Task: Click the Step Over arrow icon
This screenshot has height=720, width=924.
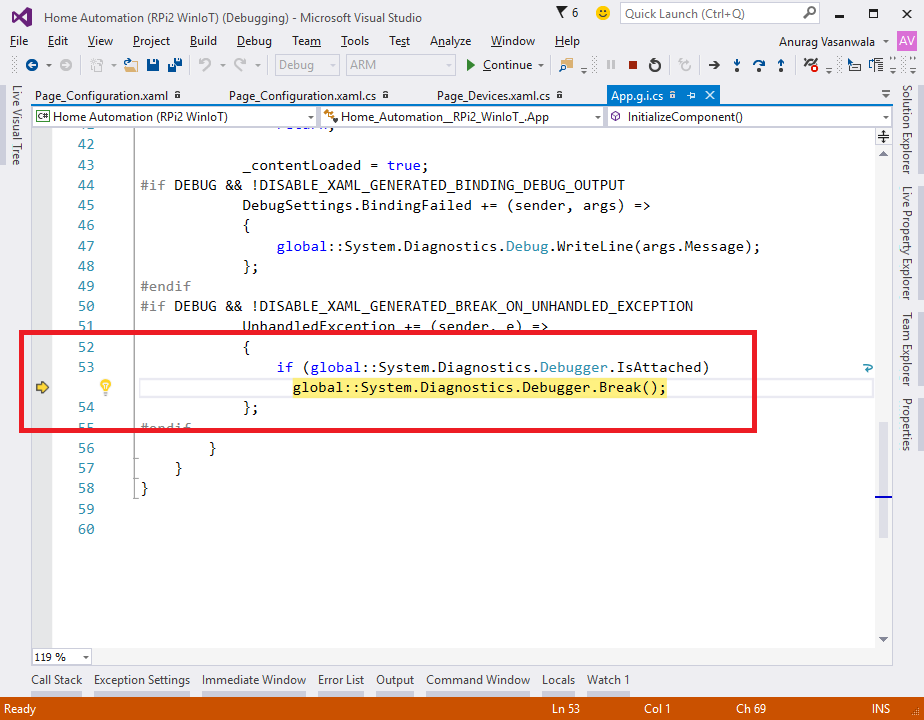Action: (x=759, y=65)
